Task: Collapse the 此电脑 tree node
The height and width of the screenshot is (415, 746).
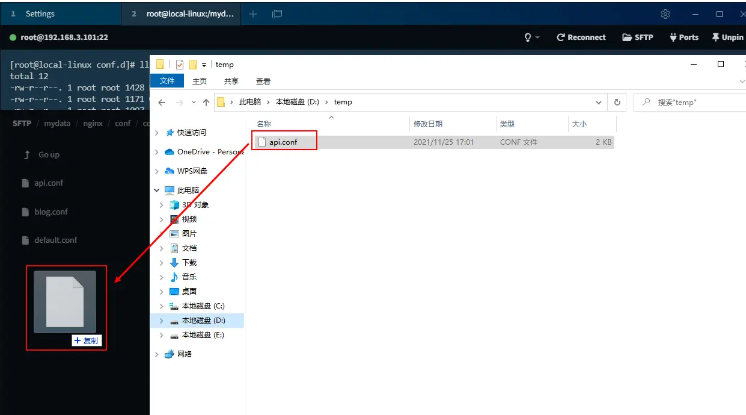Action: coord(157,190)
